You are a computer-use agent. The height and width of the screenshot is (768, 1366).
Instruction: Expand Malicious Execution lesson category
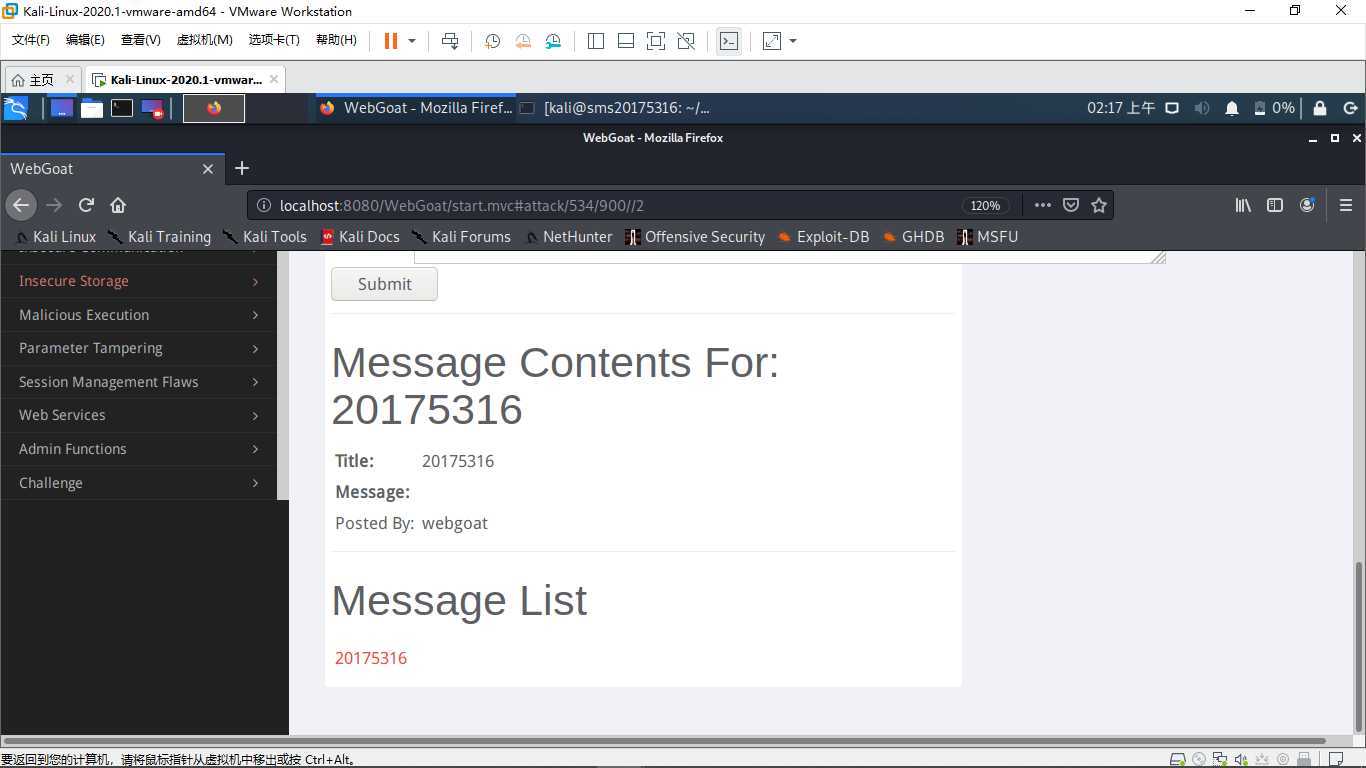coord(139,315)
